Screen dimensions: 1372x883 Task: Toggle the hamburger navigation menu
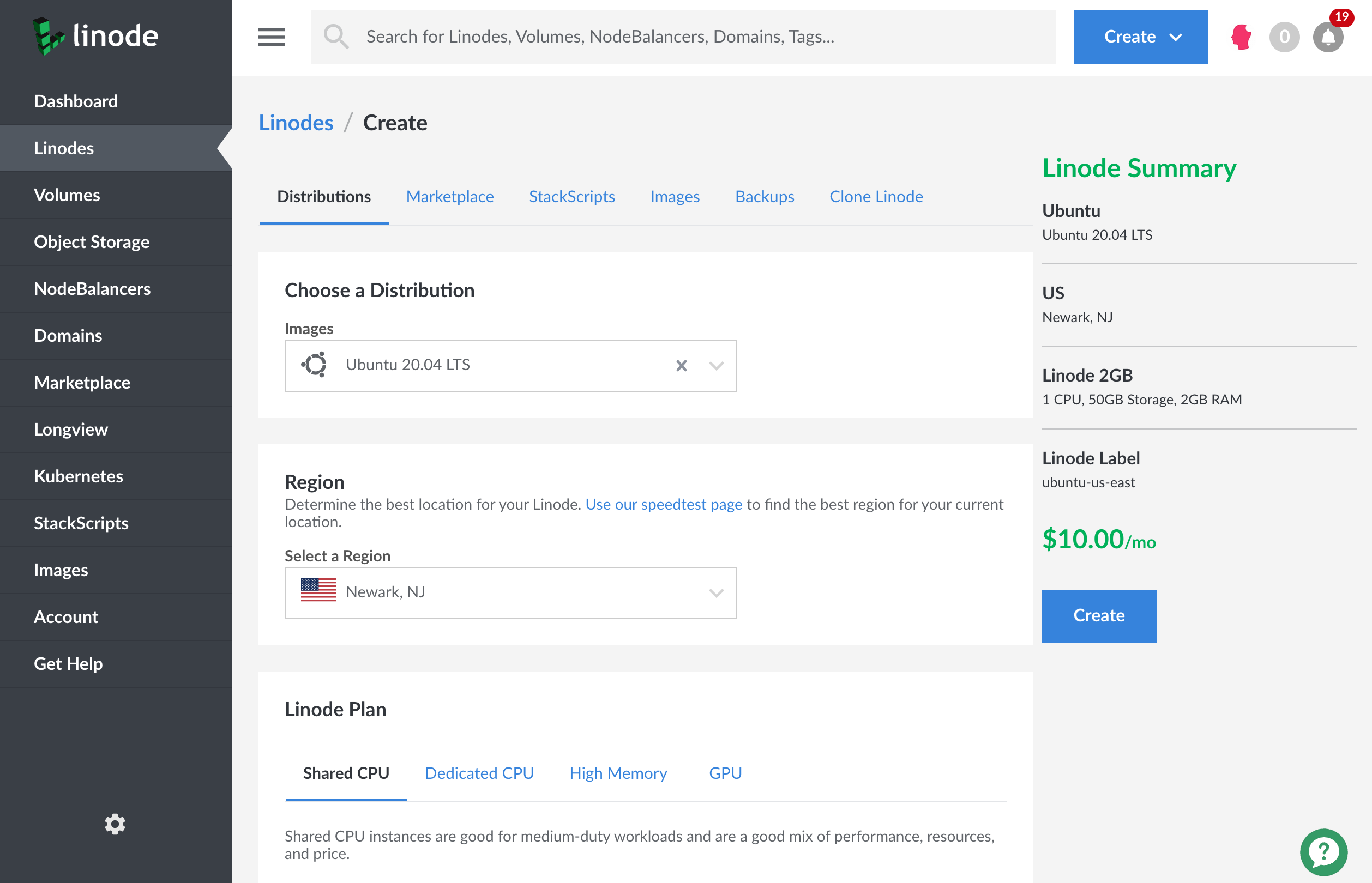[272, 37]
